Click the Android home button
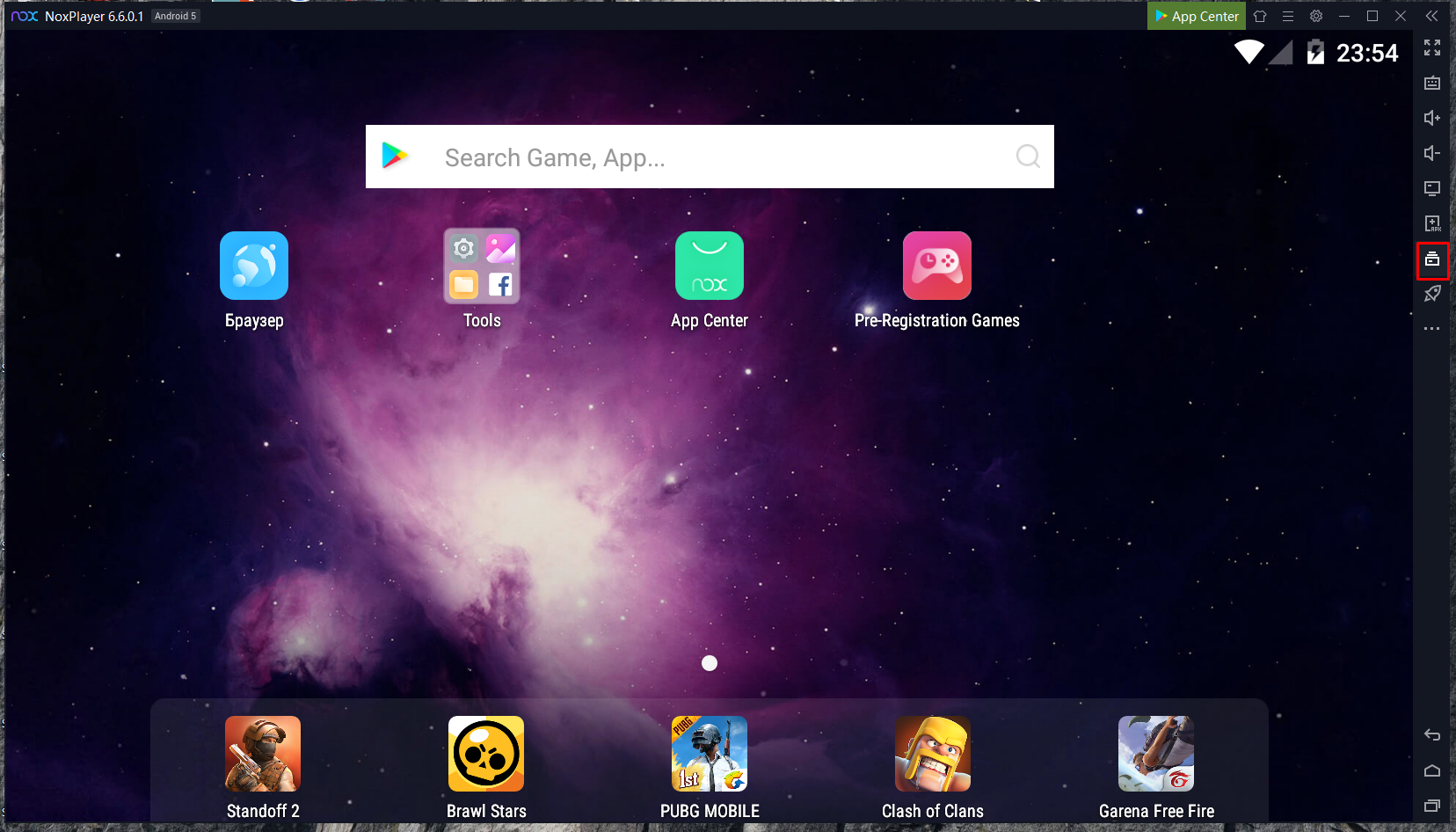1456x832 pixels. pyautogui.click(x=1432, y=770)
